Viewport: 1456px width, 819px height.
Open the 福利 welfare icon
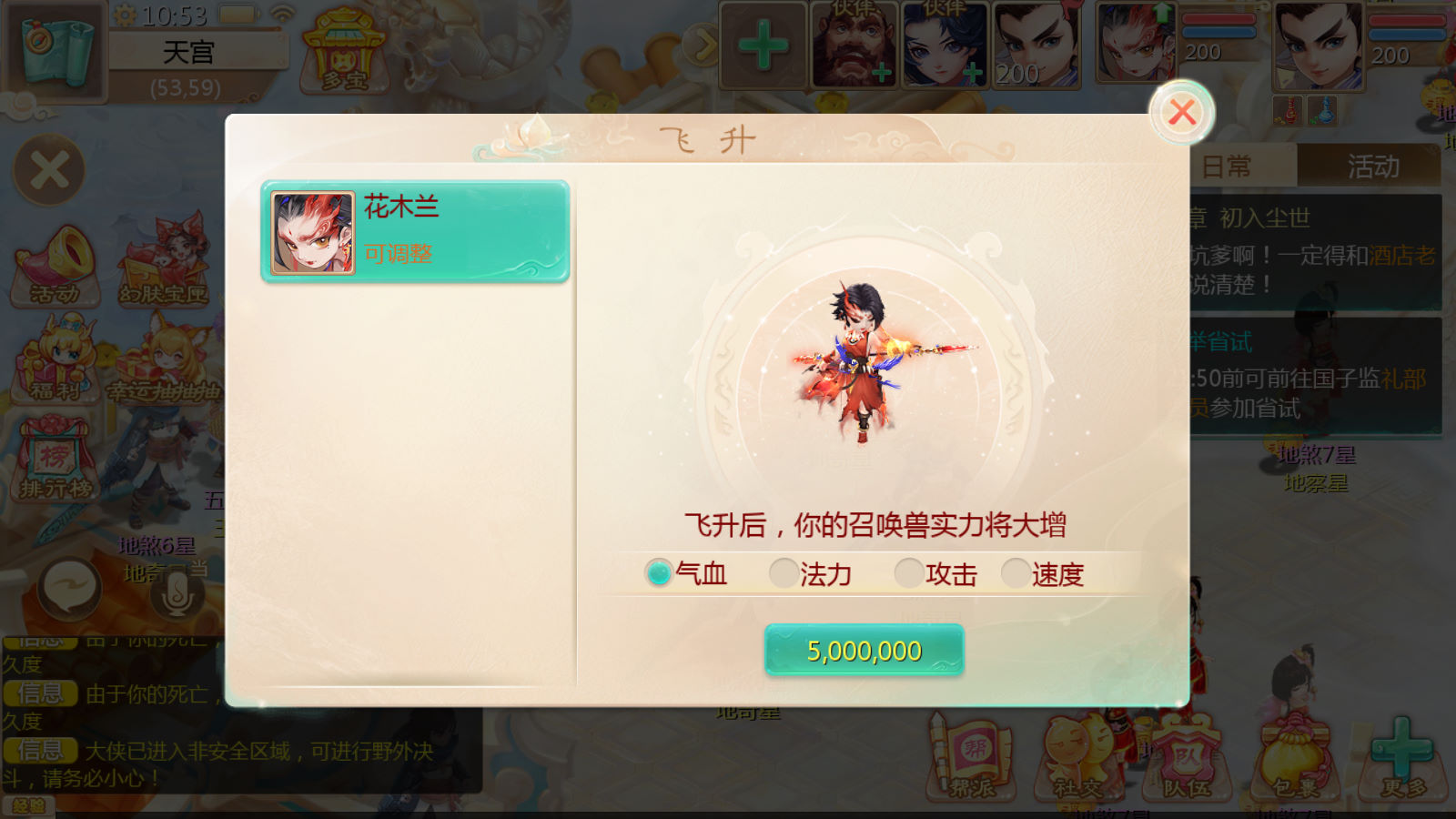(x=56, y=359)
